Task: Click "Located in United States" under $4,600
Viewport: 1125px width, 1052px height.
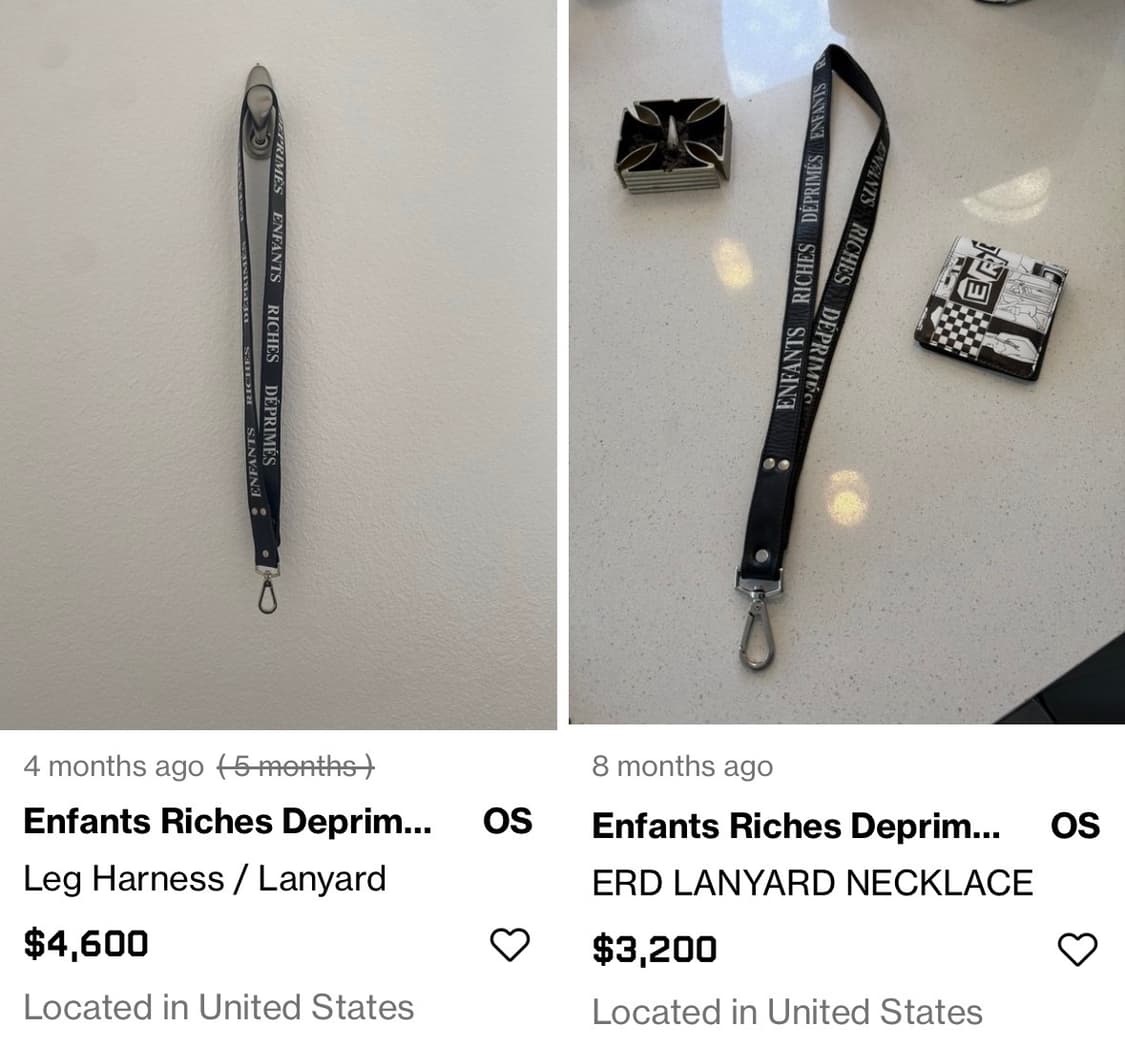Action: click(218, 1007)
